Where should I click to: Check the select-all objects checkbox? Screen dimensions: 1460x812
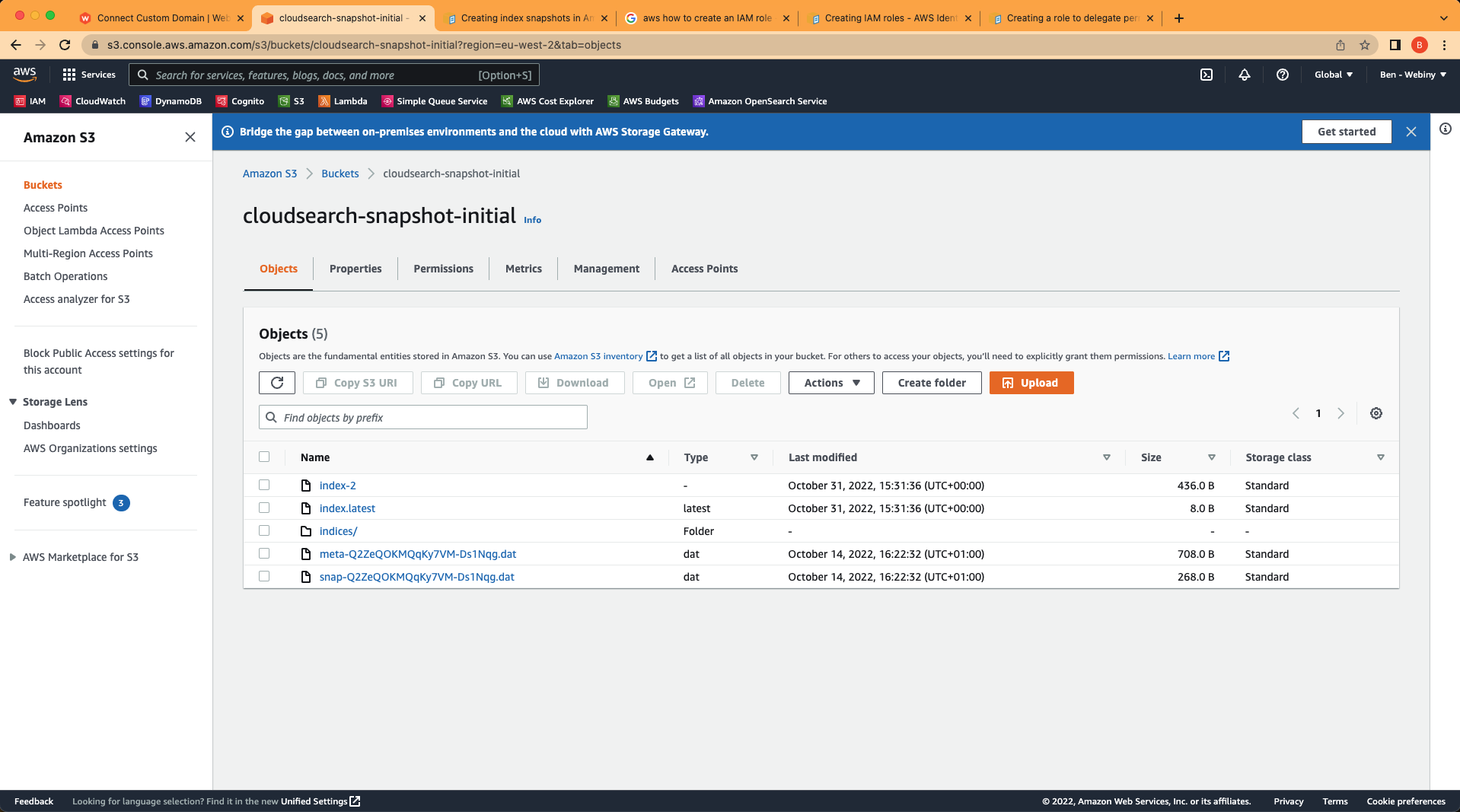264,457
